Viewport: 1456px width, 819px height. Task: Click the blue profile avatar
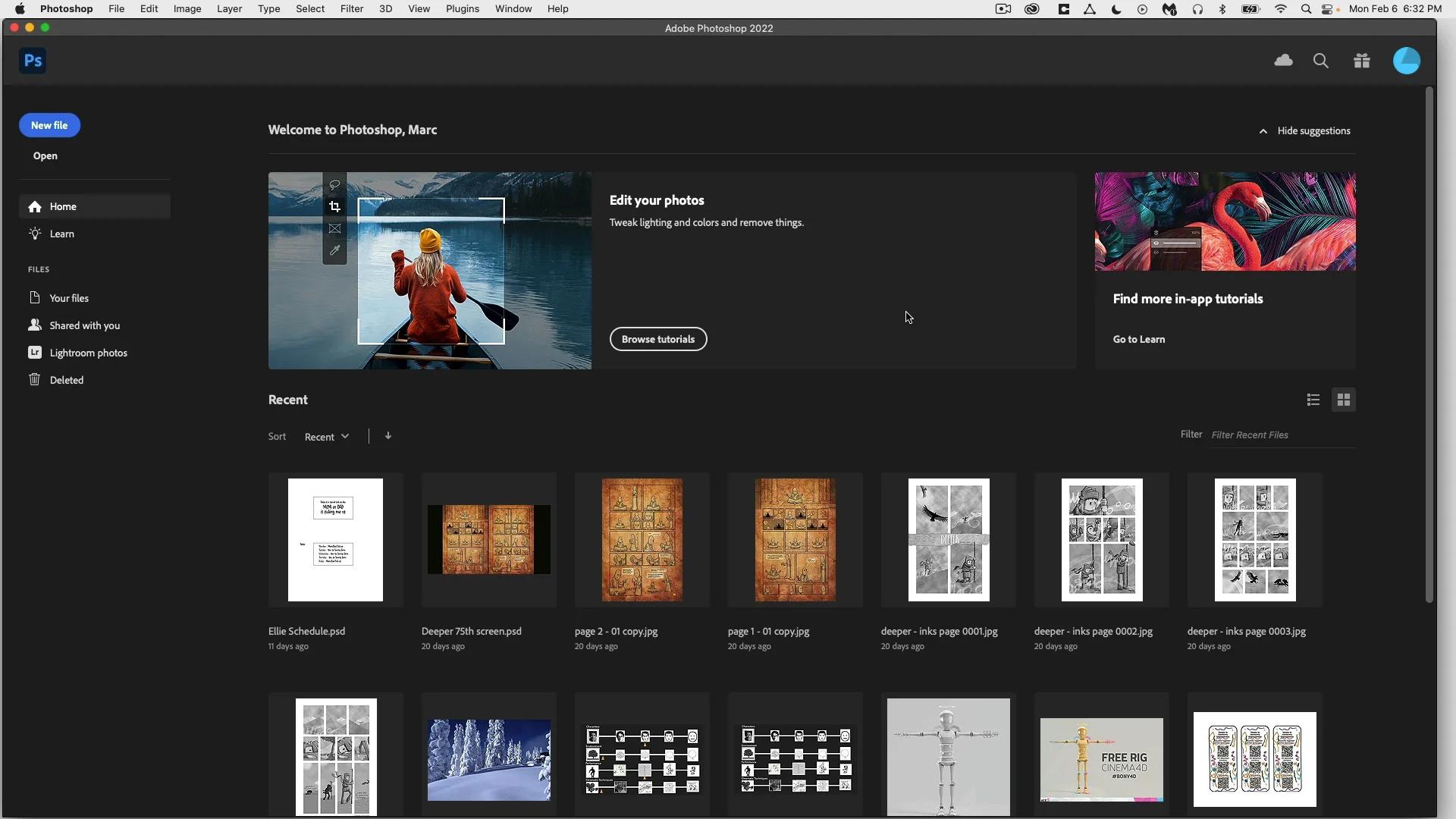tap(1407, 60)
